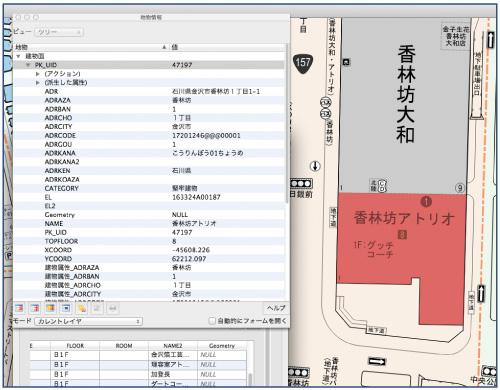
Task: Click the up arrow sign near 地下駐車場出口
Action: click(490, 39)
